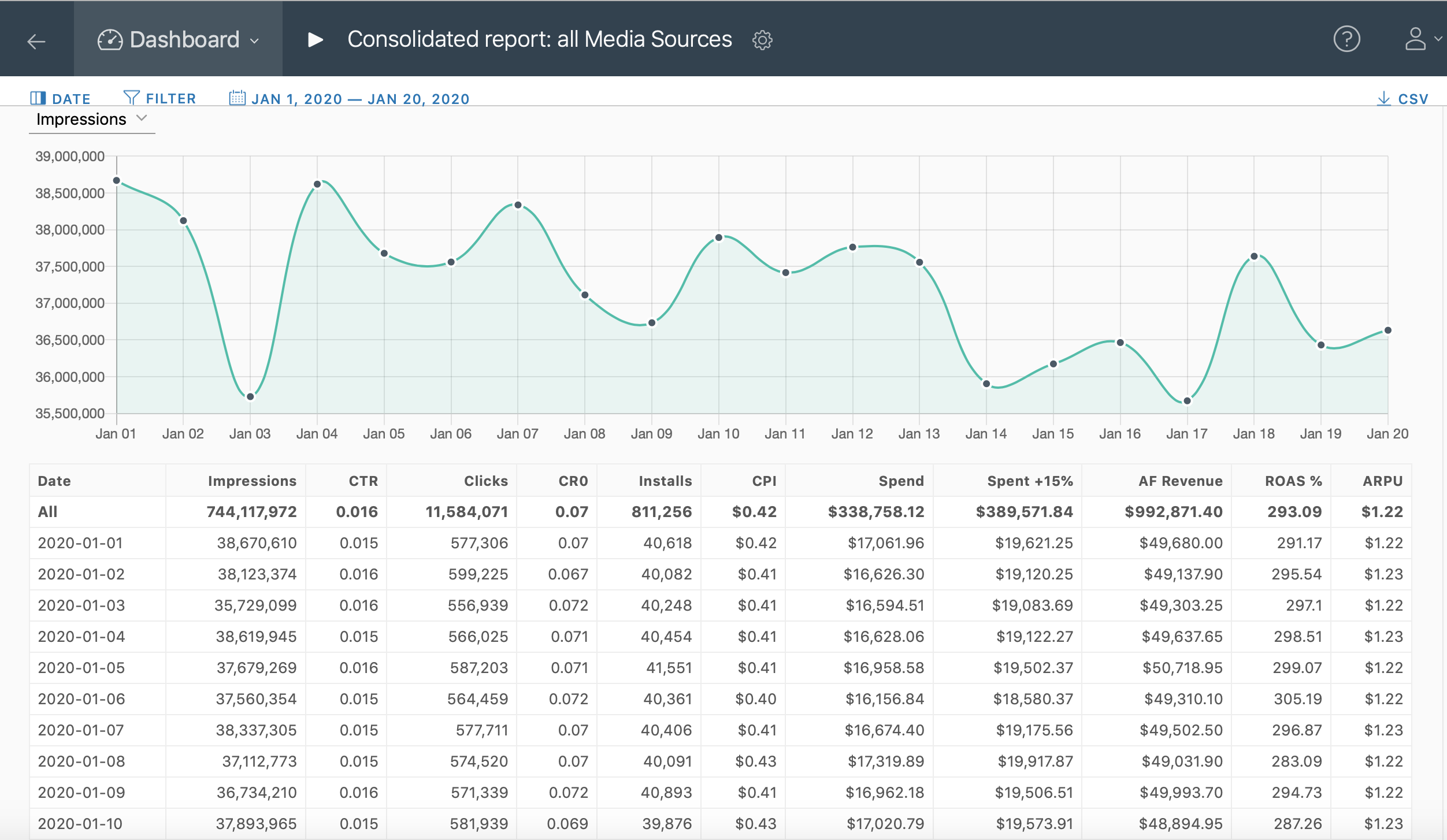Expand the user account menu chevron
1447x840 pixels.
tap(1438, 39)
